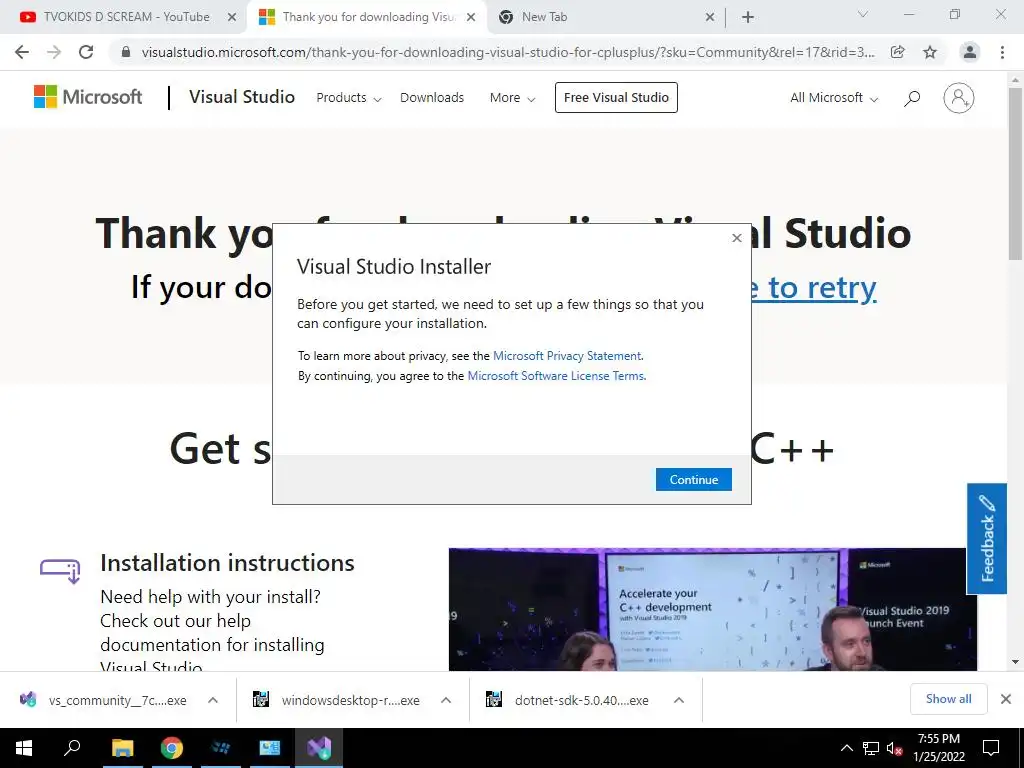Click Show all downloads button
This screenshot has width=1024, height=768.
click(948, 699)
